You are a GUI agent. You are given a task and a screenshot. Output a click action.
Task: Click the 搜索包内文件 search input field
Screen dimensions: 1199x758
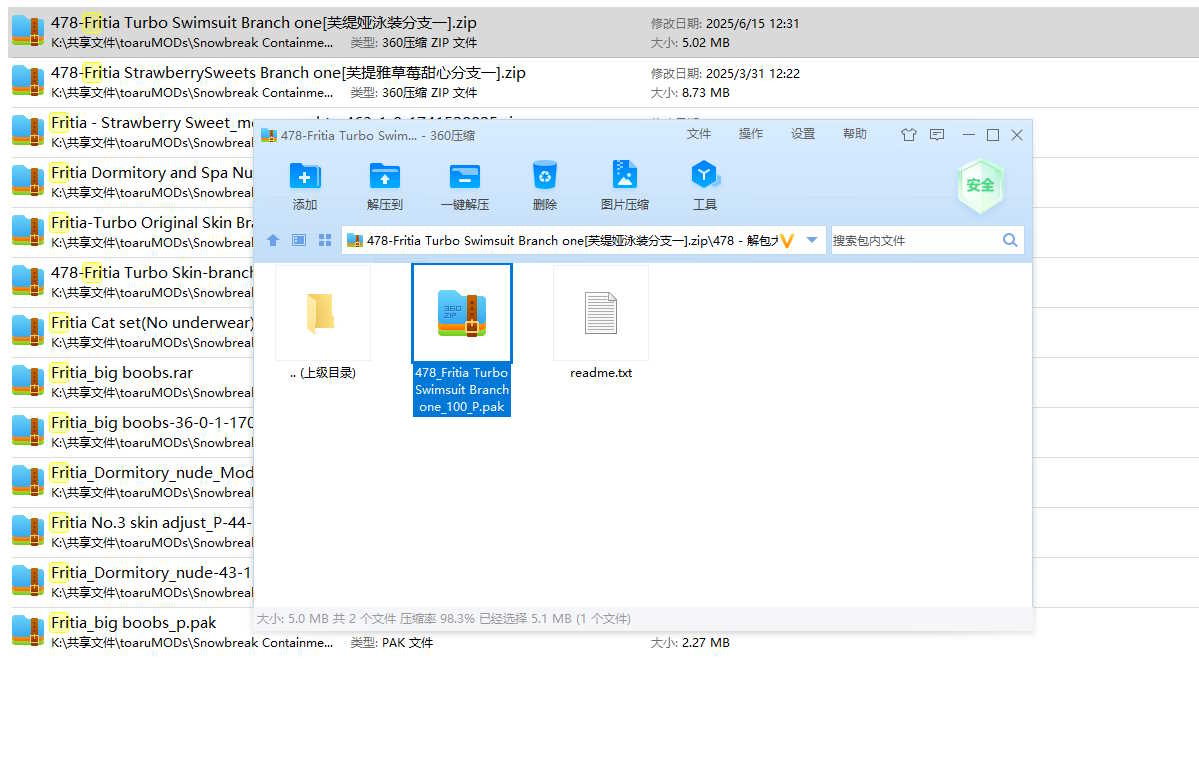coord(915,240)
